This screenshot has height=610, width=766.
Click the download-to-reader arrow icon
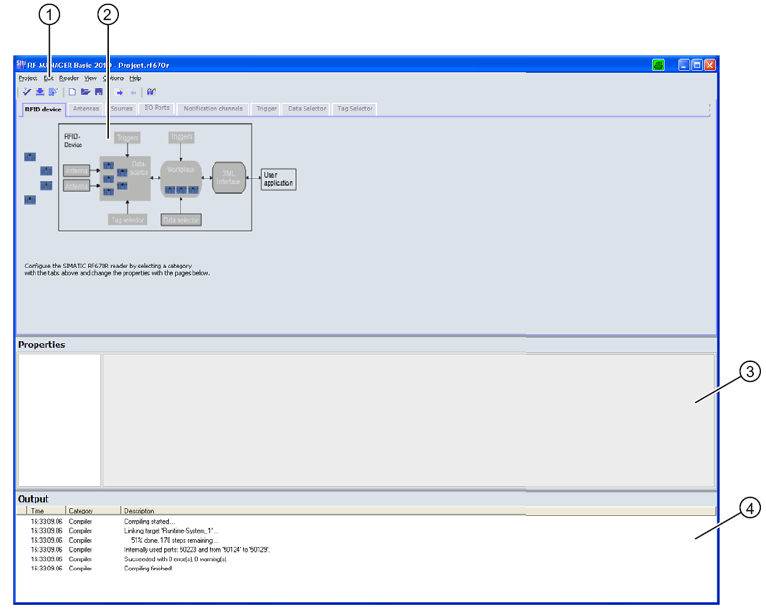click(40, 92)
